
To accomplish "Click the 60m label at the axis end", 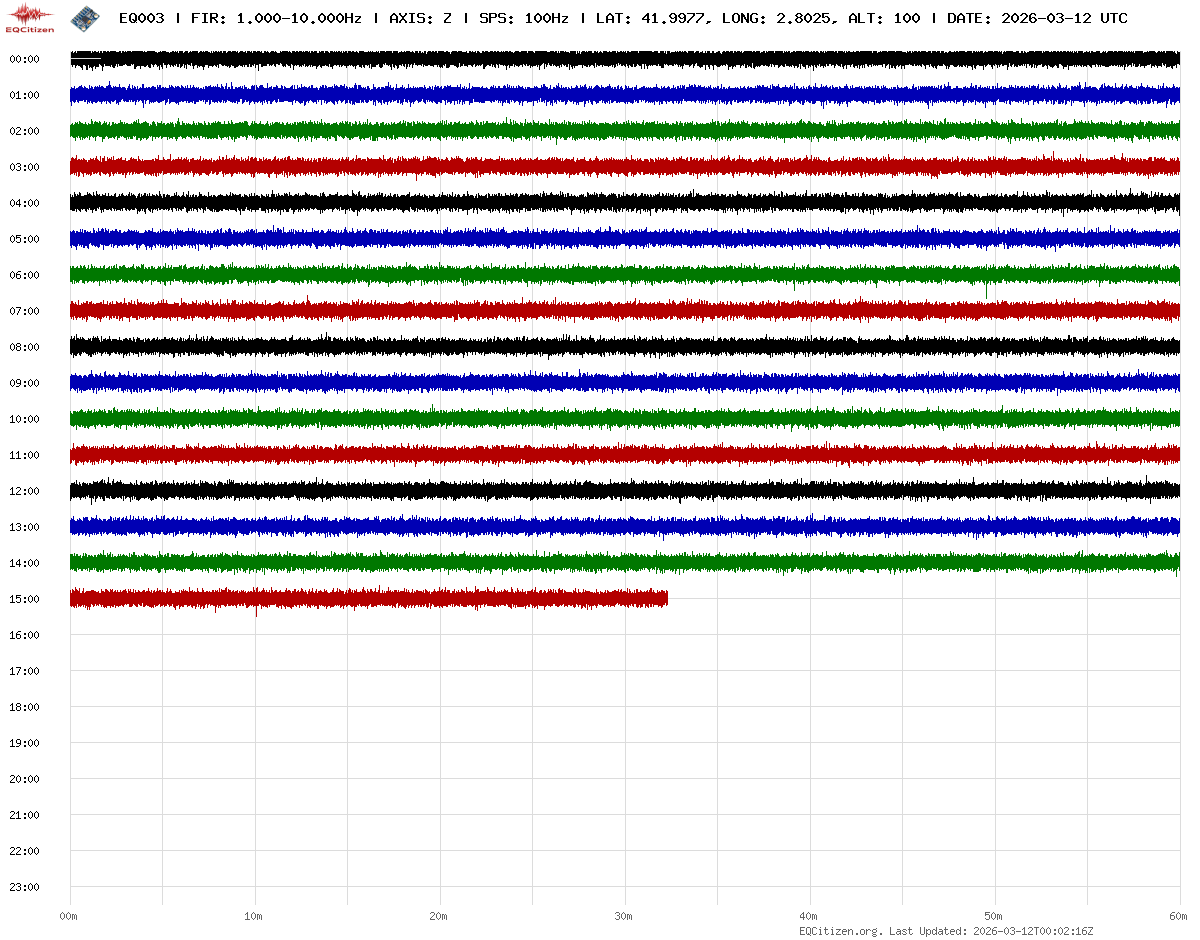I will [x=1178, y=917].
